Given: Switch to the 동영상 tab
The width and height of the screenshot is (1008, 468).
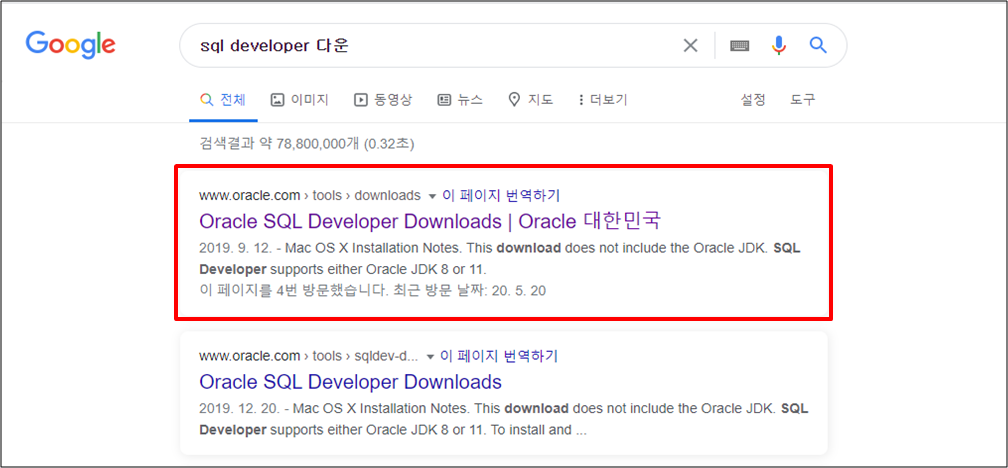Looking at the screenshot, I should (383, 100).
